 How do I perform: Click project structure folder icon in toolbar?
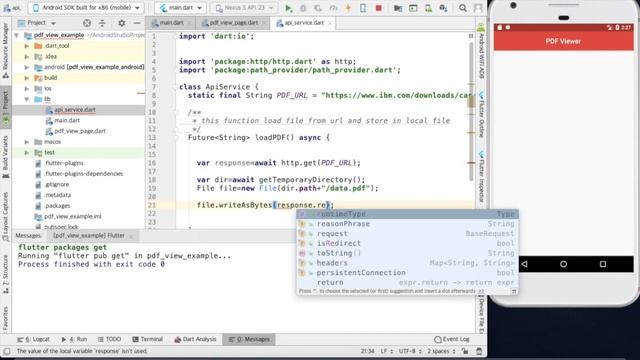pyautogui.click(x=398, y=8)
